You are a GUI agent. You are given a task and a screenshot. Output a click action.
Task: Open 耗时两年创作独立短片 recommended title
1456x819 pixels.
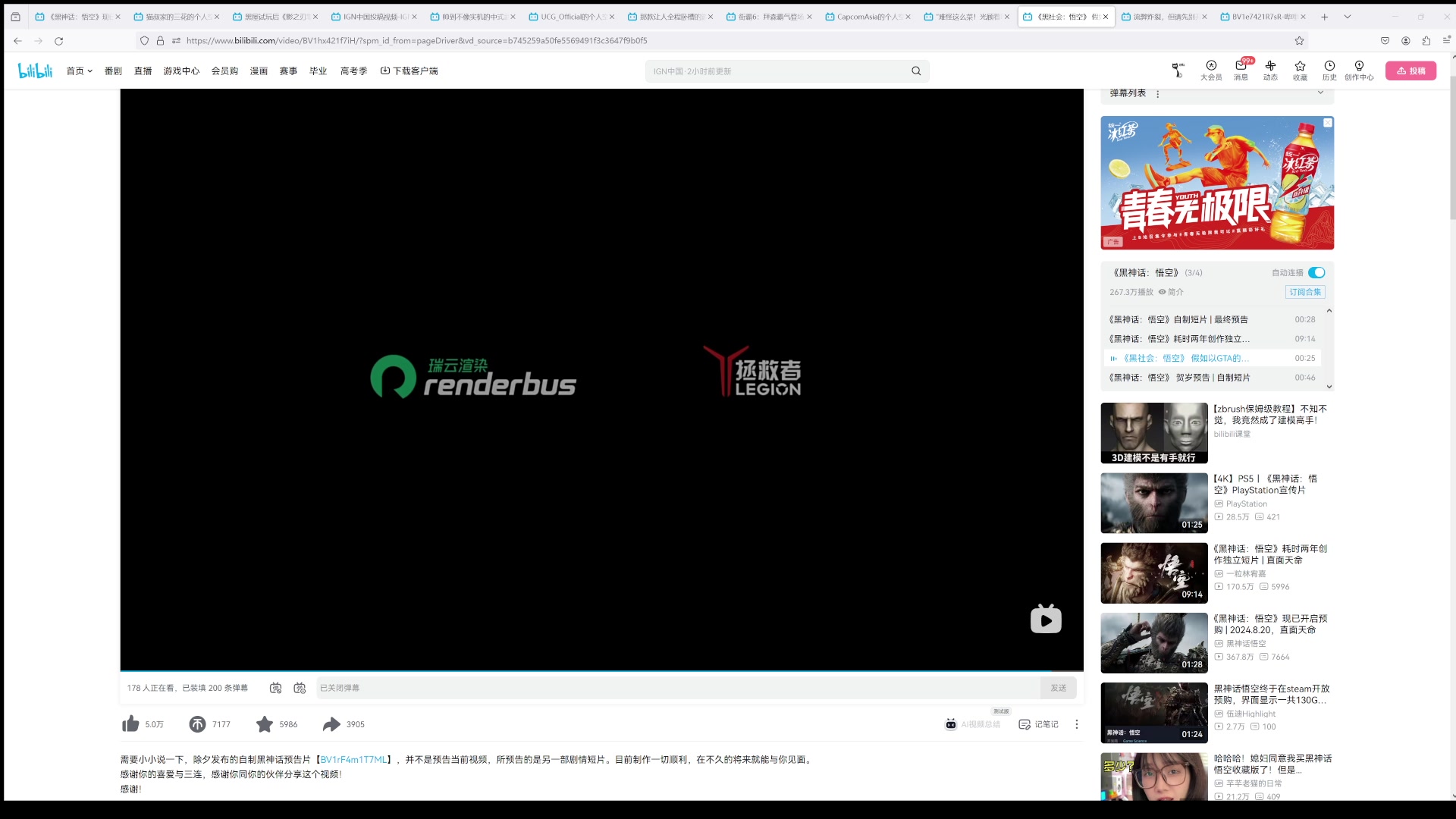(x=1270, y=554)
